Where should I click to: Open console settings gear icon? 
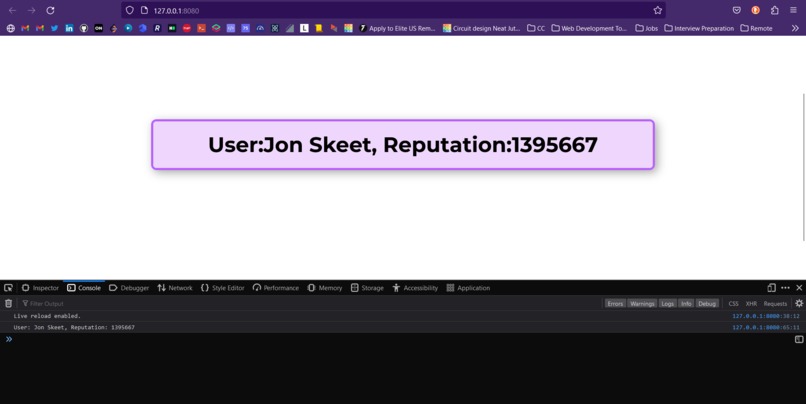[x=799, y=303]
